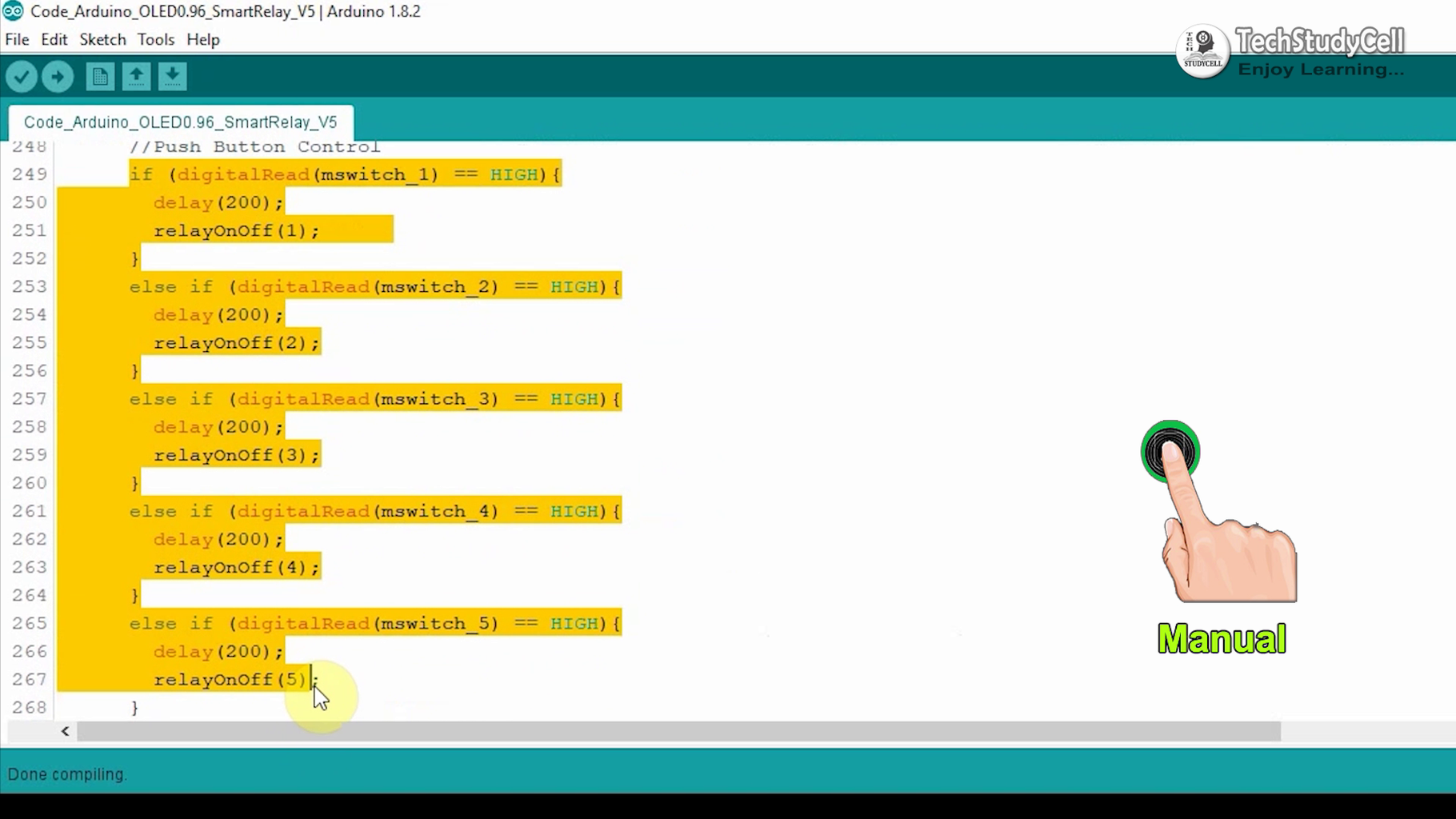This screenshot has width=1456, height=819.
Task: Click the Done compiling status message
Action: coord(67,774)
